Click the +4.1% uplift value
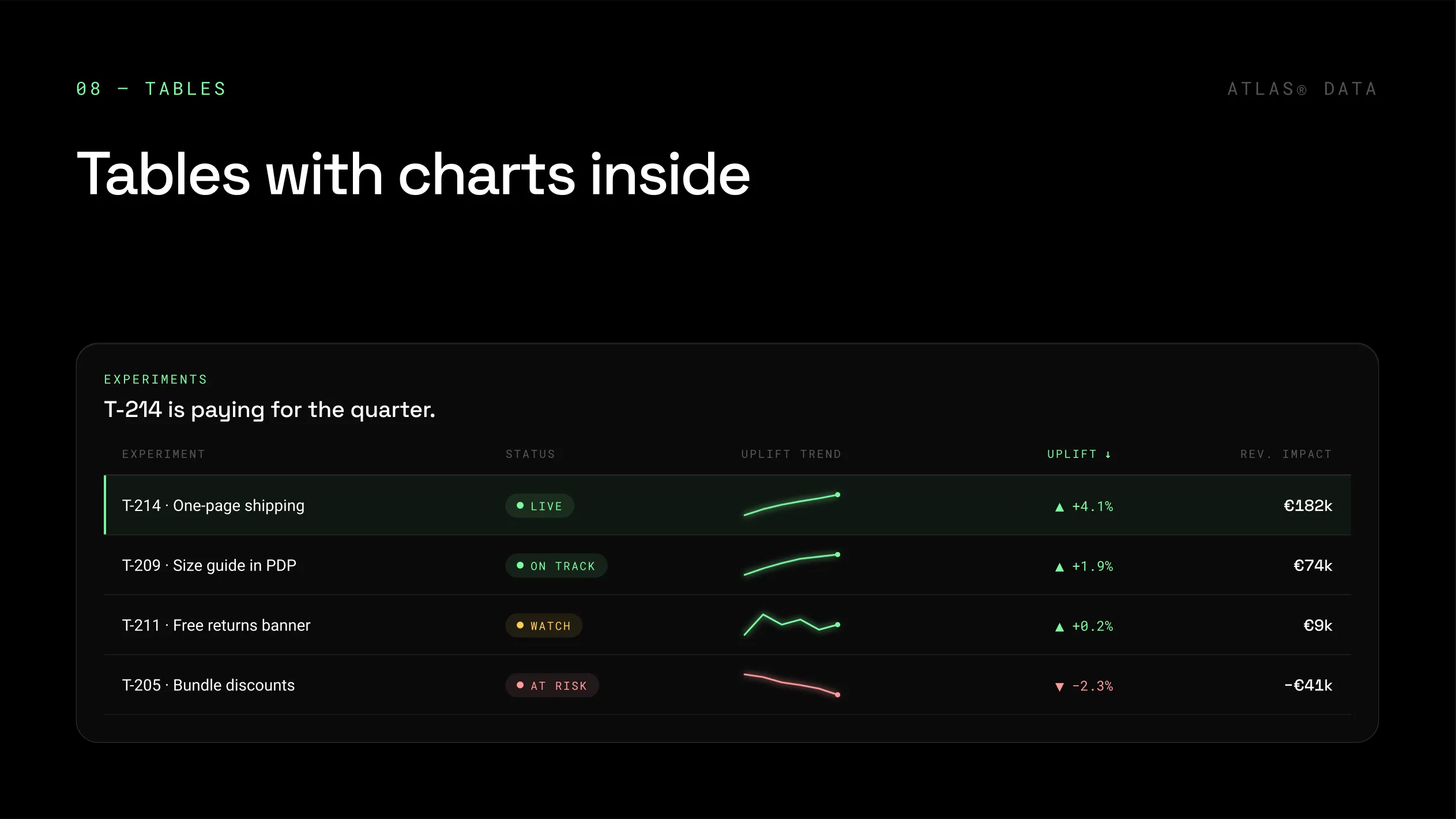The height and width of the screenshot is (819, 1456). click(1092, 506)
